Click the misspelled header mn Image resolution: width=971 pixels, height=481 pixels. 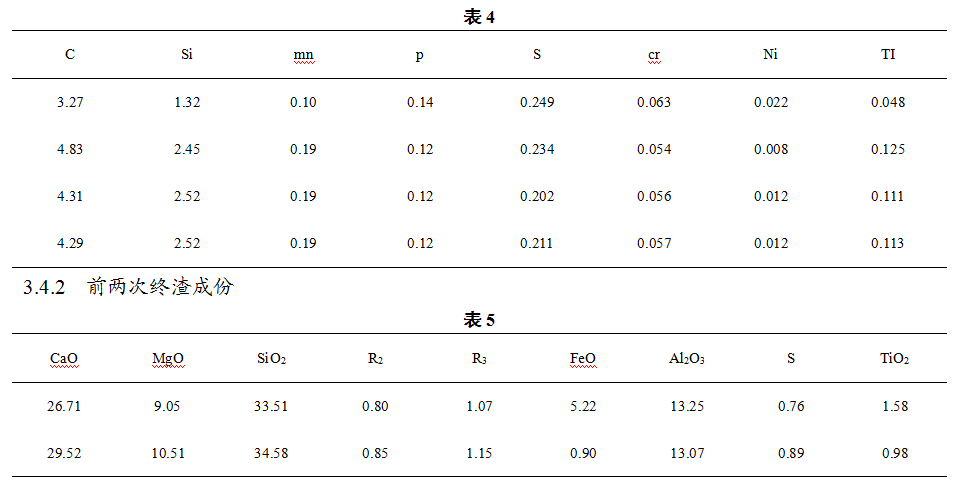pyautogui.click(x=303, y=55)
